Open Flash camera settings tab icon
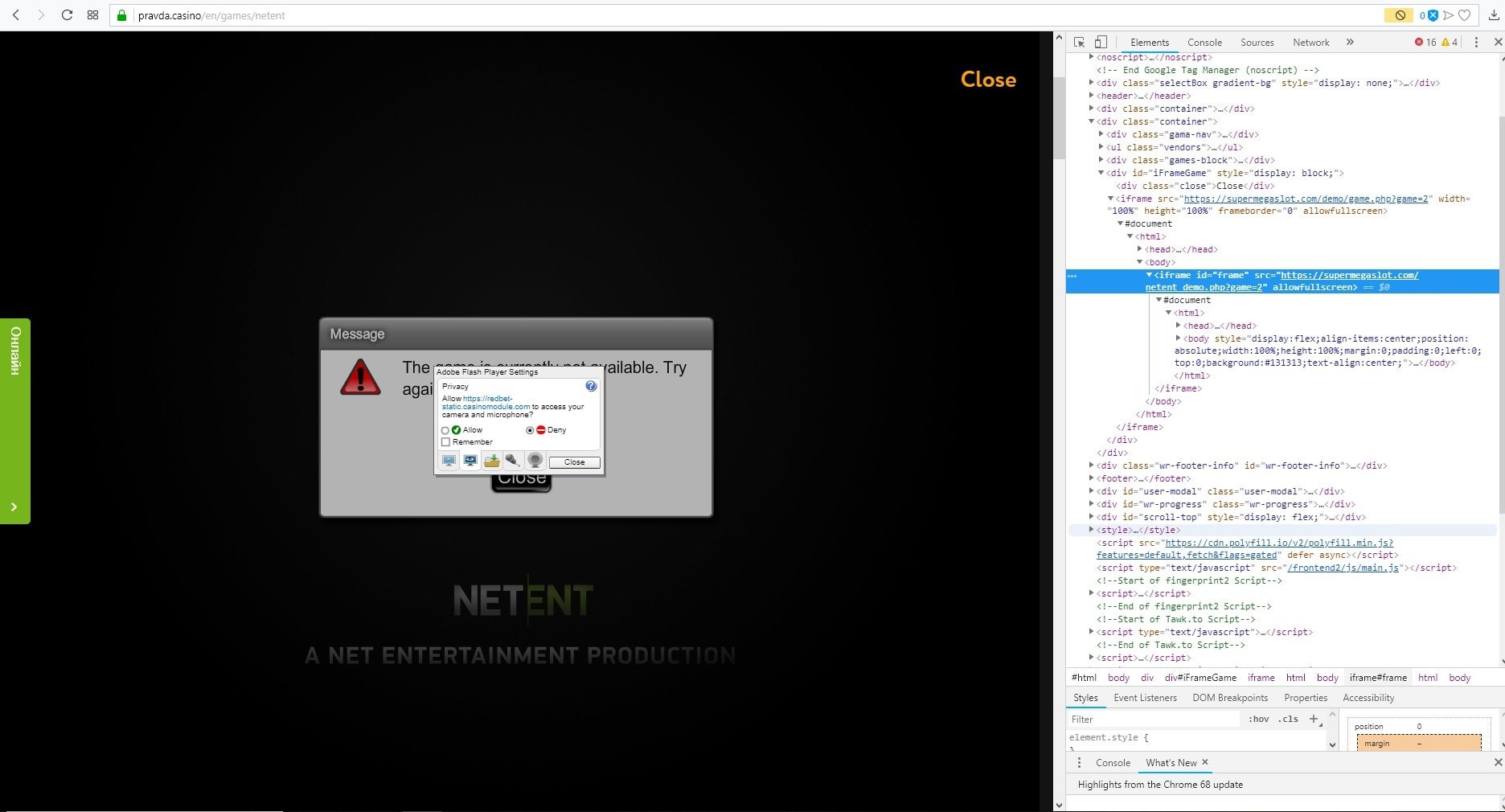The image size is (1505, 812). [535, 461]
